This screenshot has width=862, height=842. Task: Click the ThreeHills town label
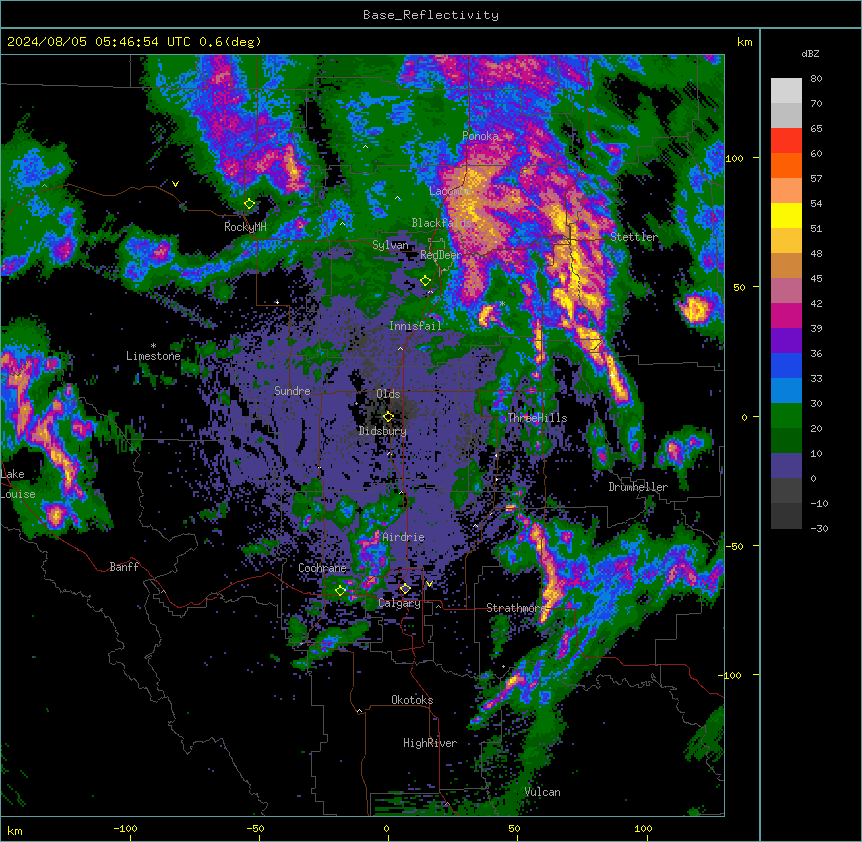pos(537,418)
